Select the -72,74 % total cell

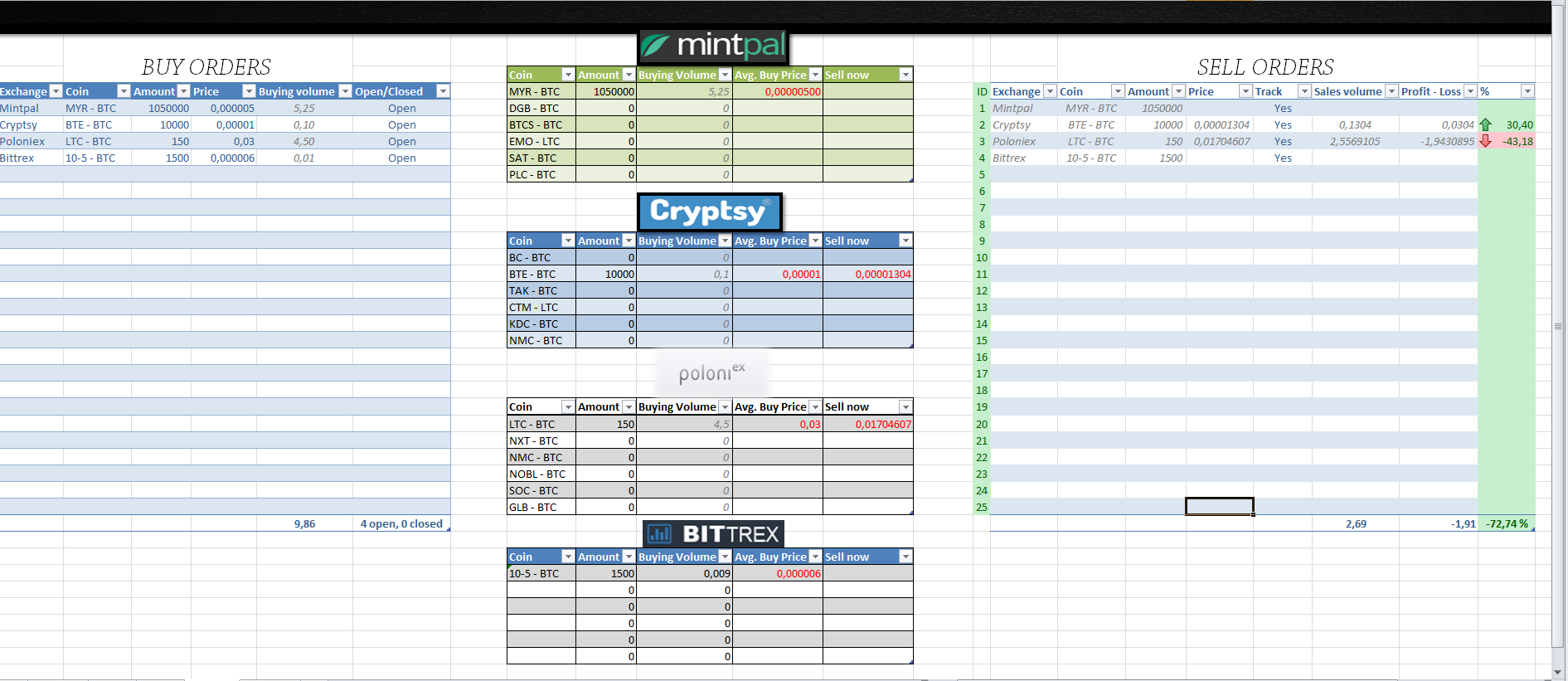coord(1507,523)
